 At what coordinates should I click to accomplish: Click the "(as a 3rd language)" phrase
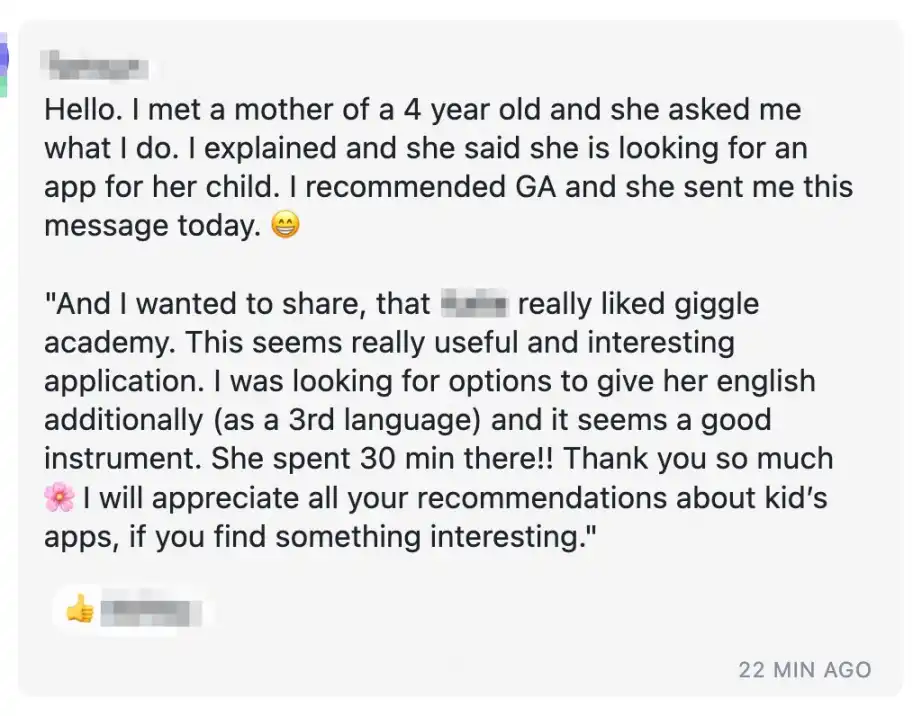coord(356,420)
